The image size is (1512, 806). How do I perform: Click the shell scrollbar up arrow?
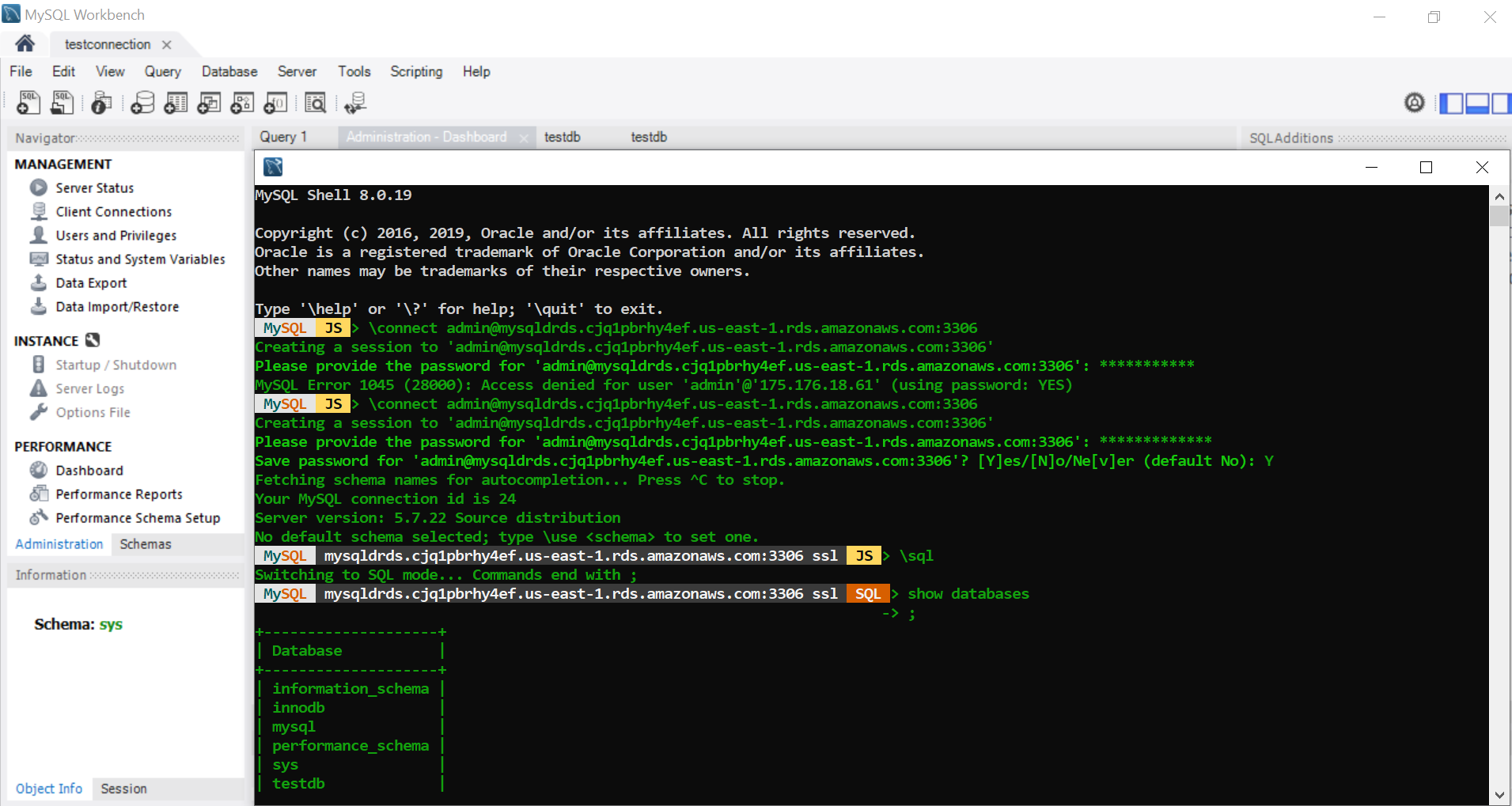[1499, 195]
